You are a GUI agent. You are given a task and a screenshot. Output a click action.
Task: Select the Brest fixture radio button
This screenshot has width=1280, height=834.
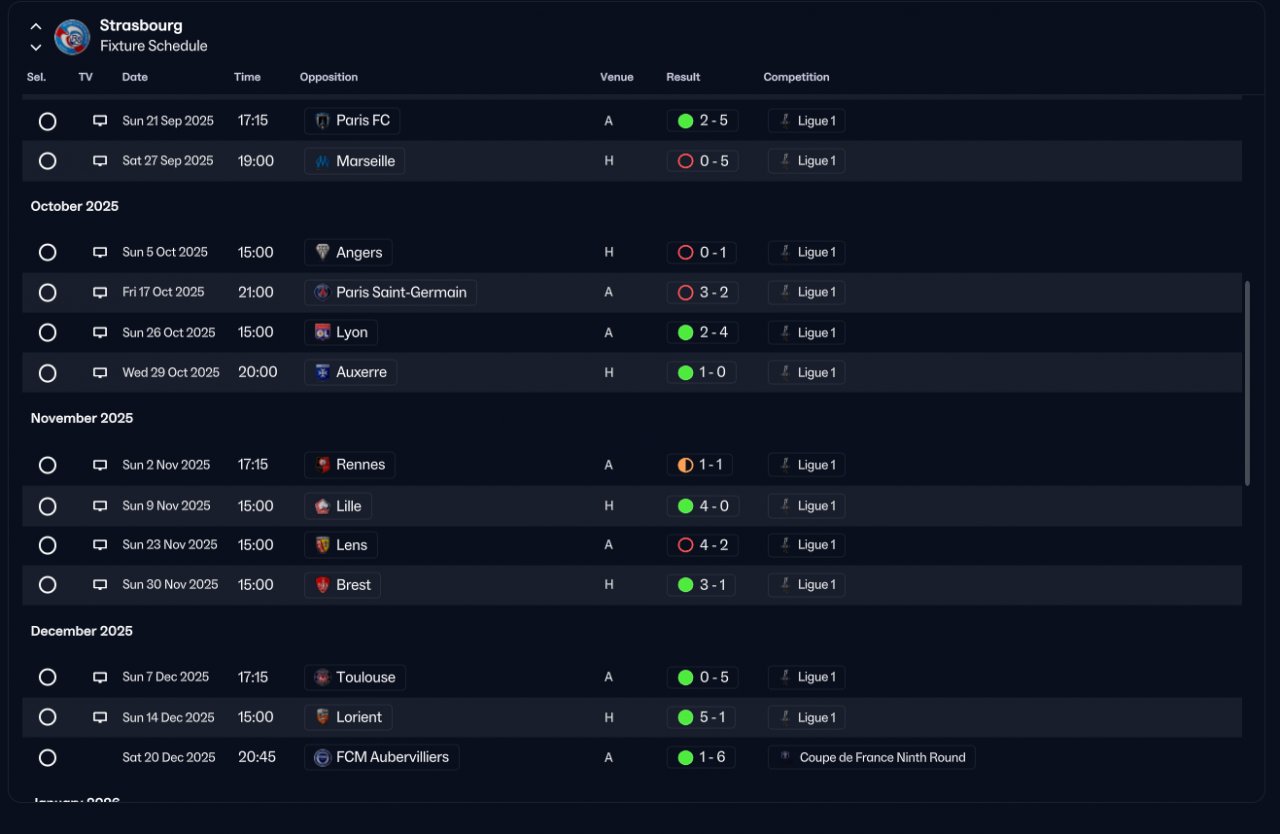coord(47,585)
